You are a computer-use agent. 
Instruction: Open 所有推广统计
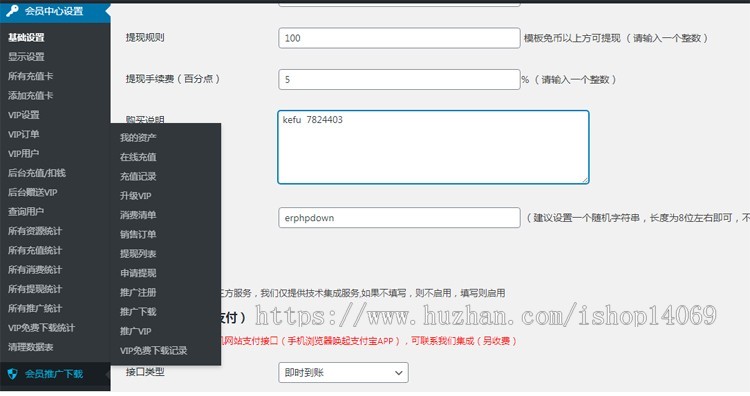35,308
